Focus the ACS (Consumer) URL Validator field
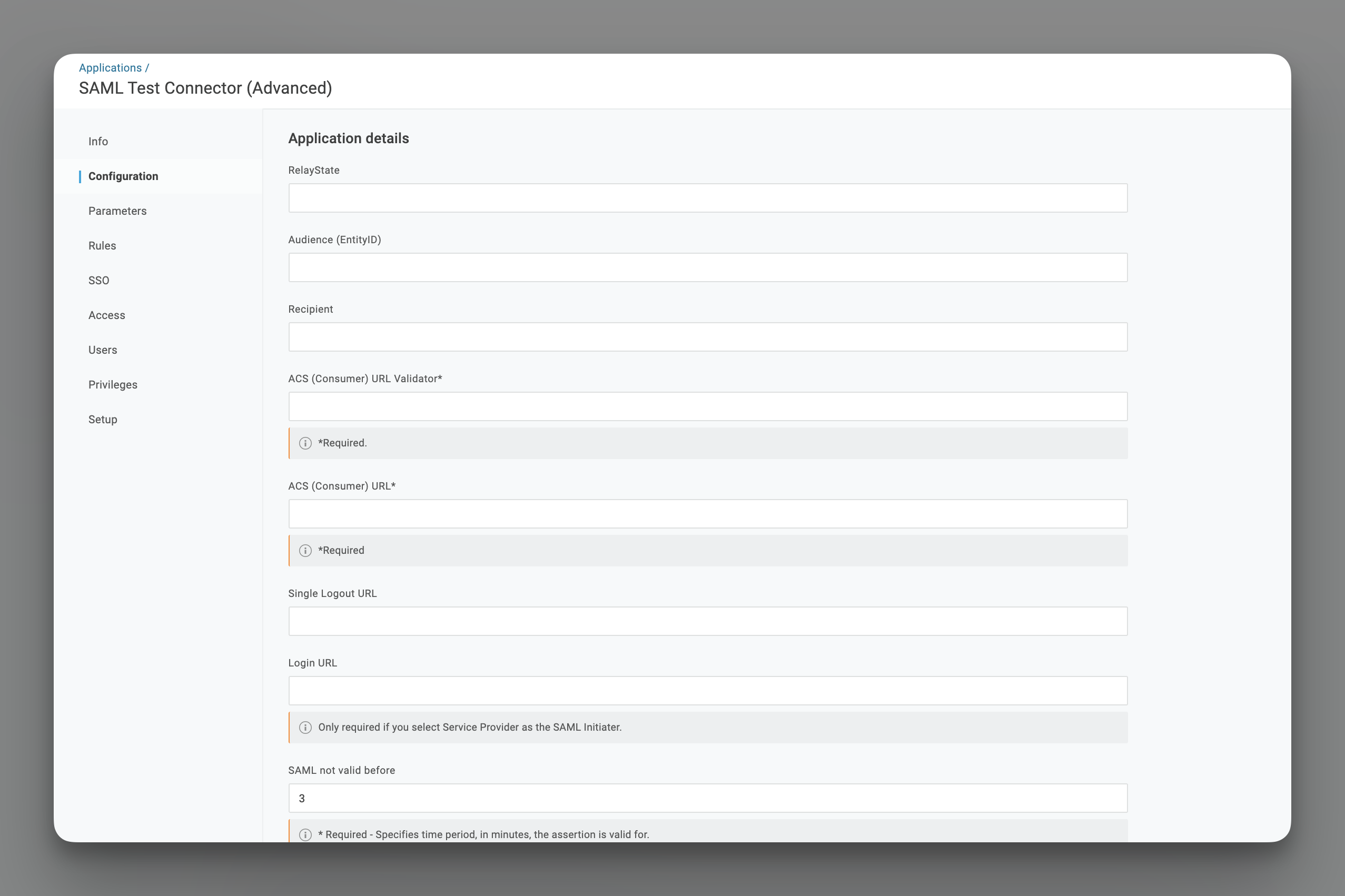1345x896 pixels. 708,406
